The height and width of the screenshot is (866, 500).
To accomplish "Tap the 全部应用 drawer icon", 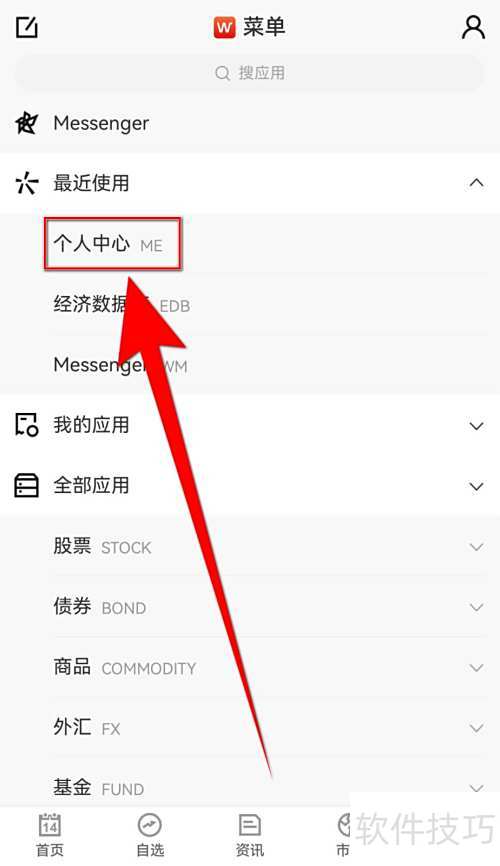I will pyautogui.click(x=27, y=485).
